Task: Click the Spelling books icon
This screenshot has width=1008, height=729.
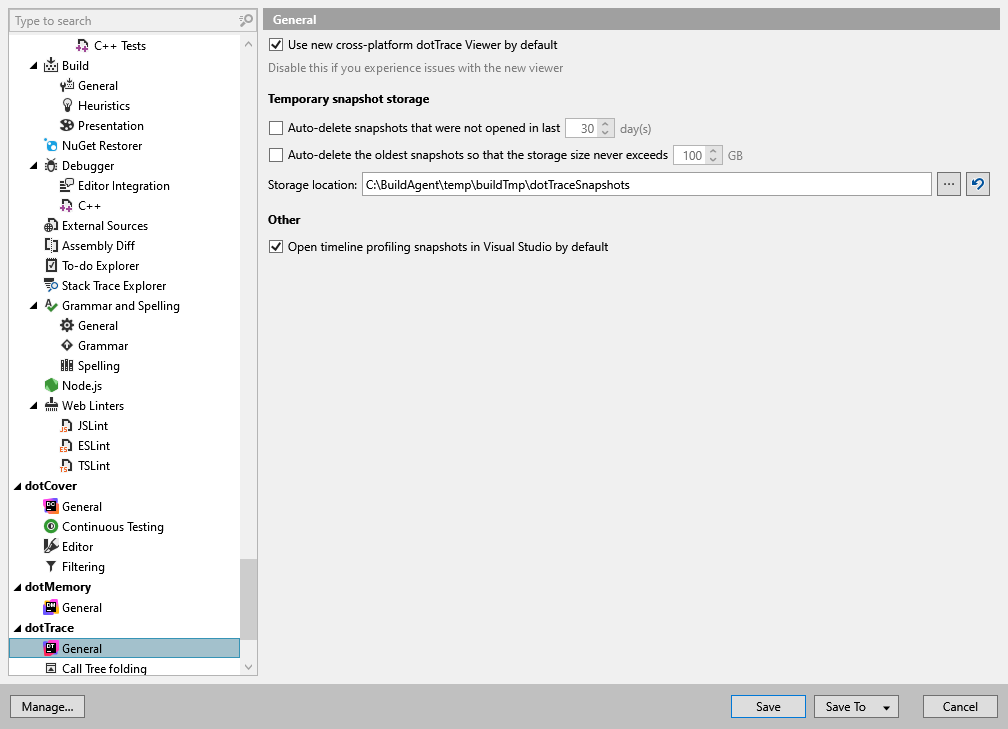Action: point(67,365)
